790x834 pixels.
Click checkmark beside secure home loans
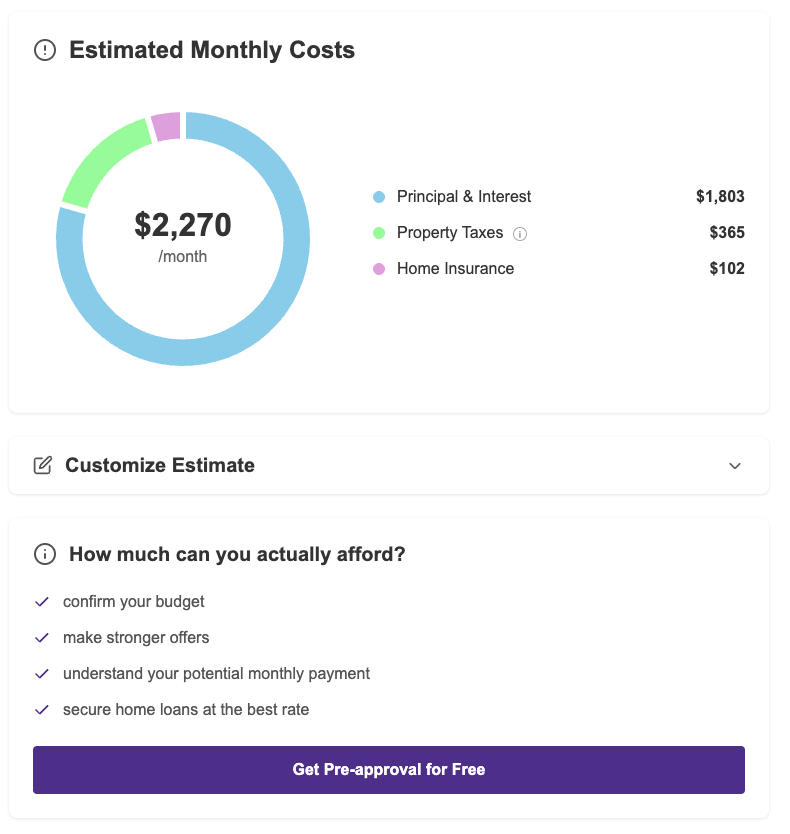click(x=42, y=710)
